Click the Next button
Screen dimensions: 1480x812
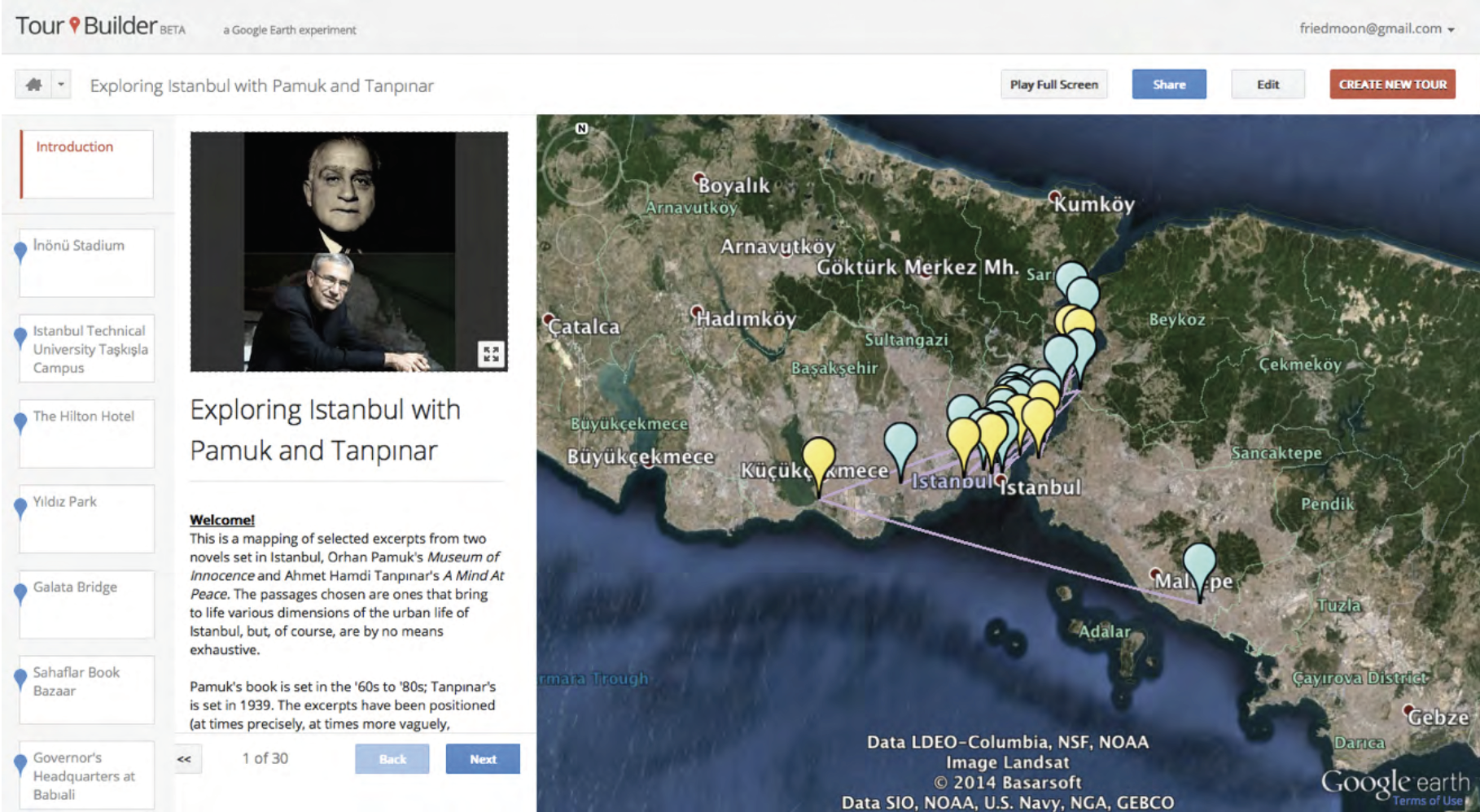pos(483,759)
